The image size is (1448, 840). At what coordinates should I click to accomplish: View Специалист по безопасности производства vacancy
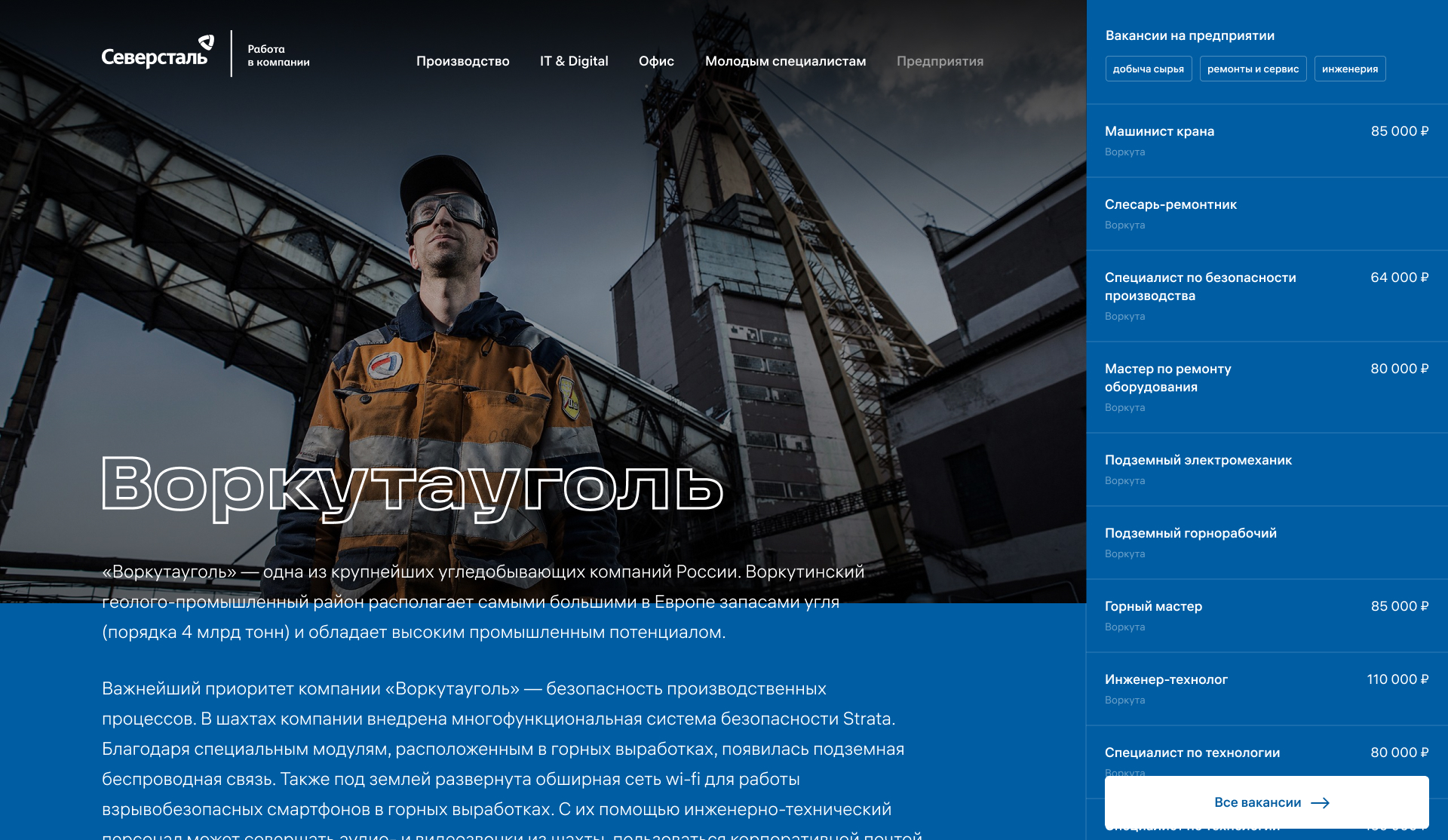point(1200,287)
